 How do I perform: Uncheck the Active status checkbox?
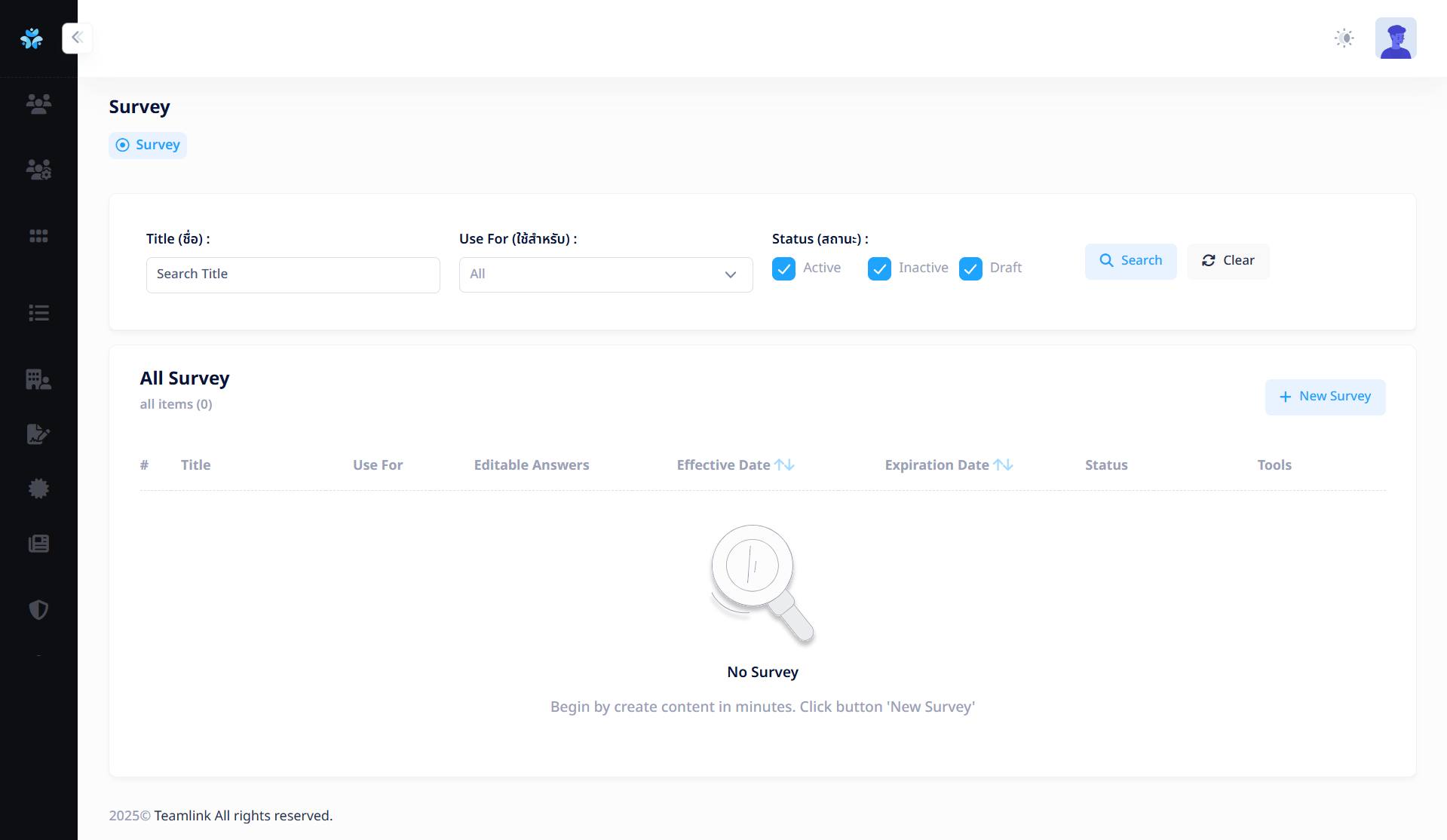point(783,268)
